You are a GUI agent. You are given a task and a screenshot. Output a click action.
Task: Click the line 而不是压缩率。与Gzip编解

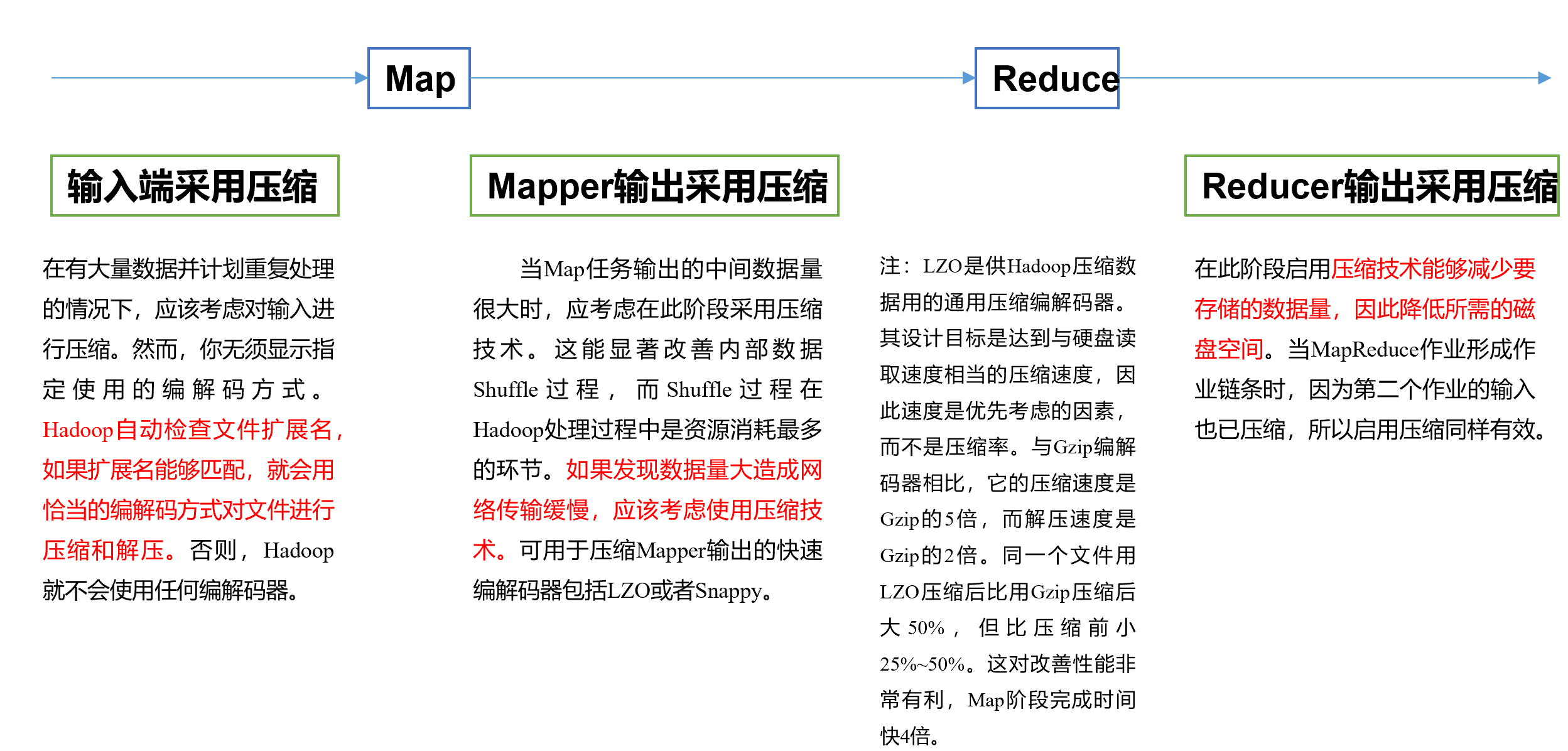coord(1008,446)
